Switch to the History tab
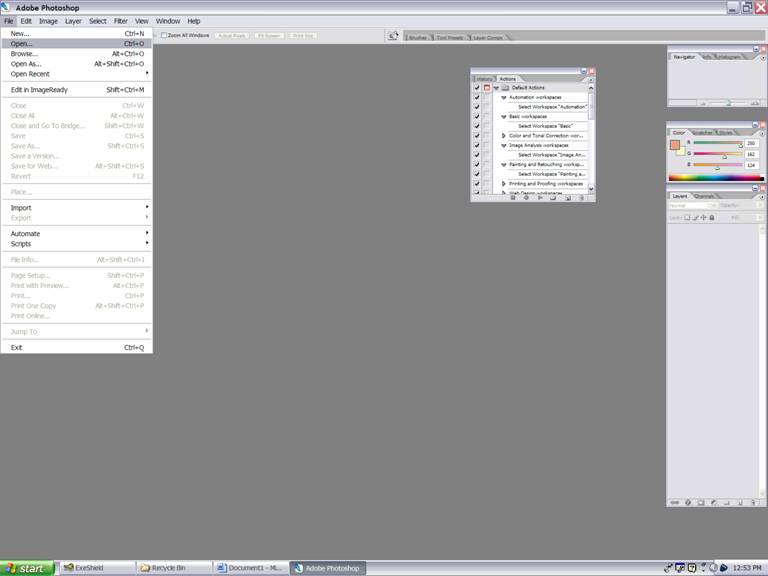Viewport: 768px width, 576px height. tap(484, 79)
